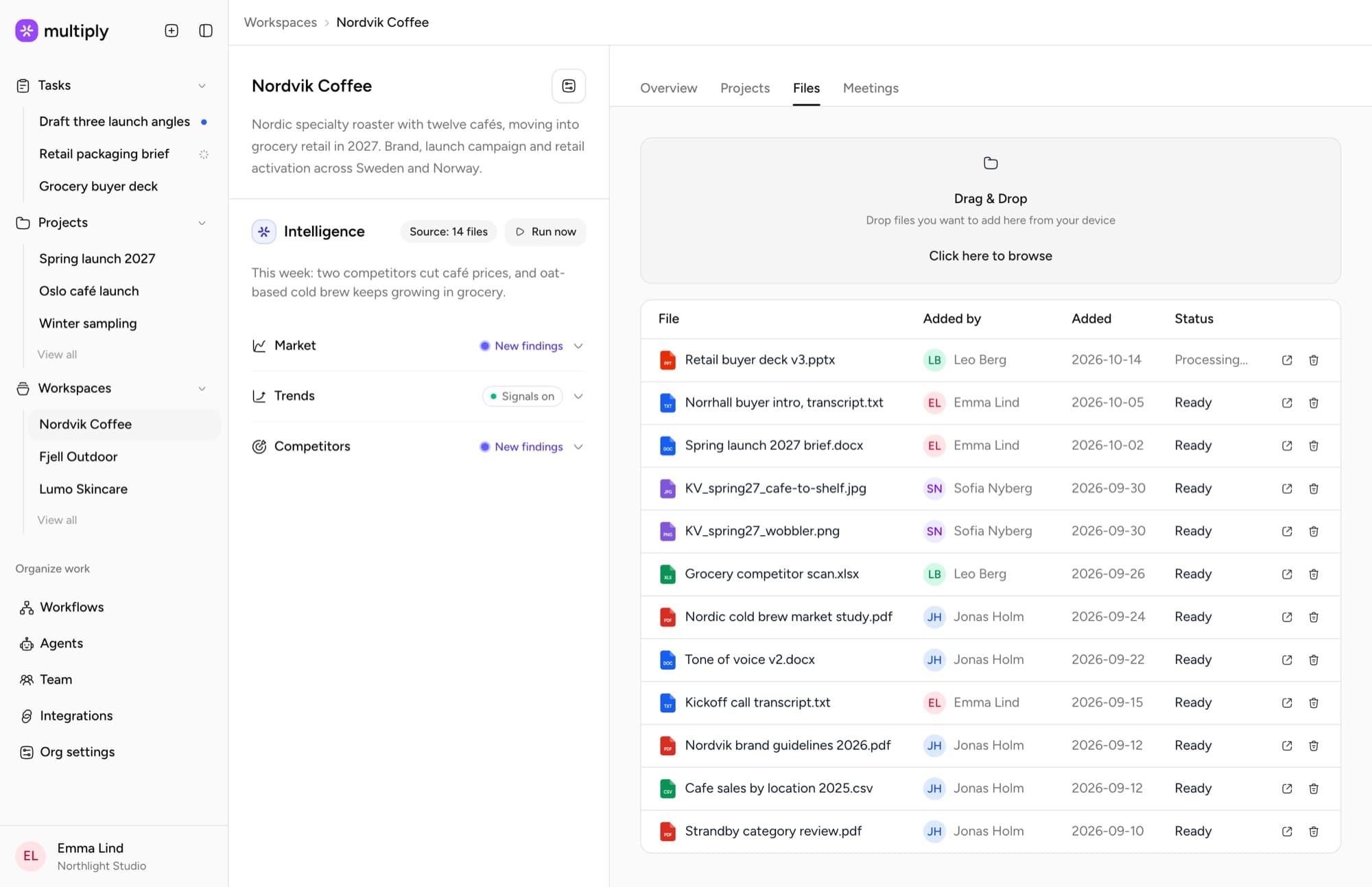The image size is (1372, 887).
Task: Expand the Market intelligence row
Action: tap(578, 346)
